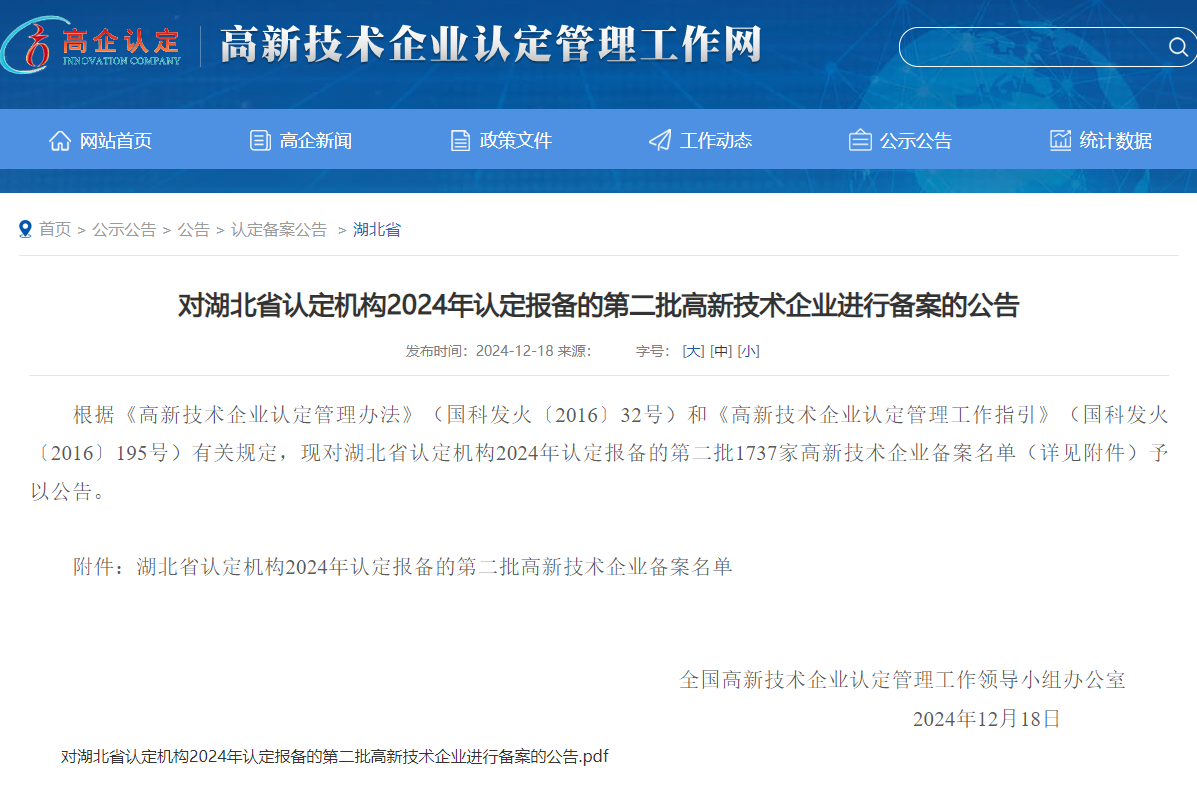This screenshot has width=1197, height=804.
Task: Open the 高企新闻 menu item
Action: [315, 140]
